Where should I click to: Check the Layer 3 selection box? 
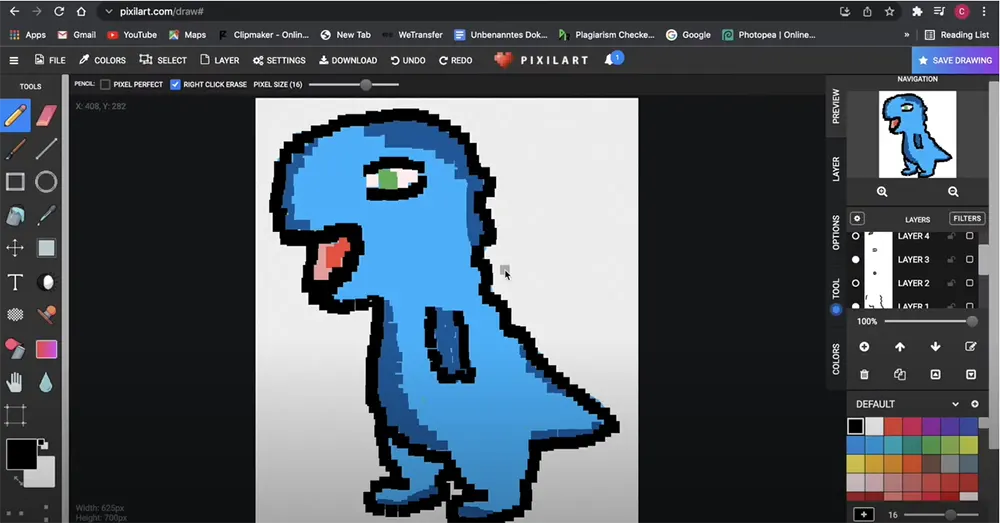pos(970,260)
